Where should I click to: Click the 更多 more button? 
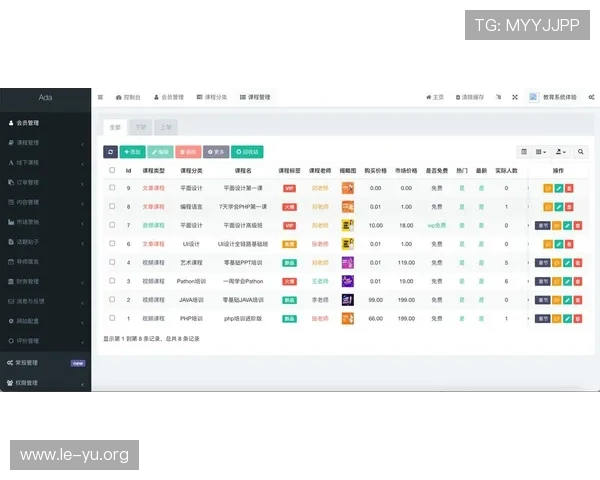pos(216,152)
